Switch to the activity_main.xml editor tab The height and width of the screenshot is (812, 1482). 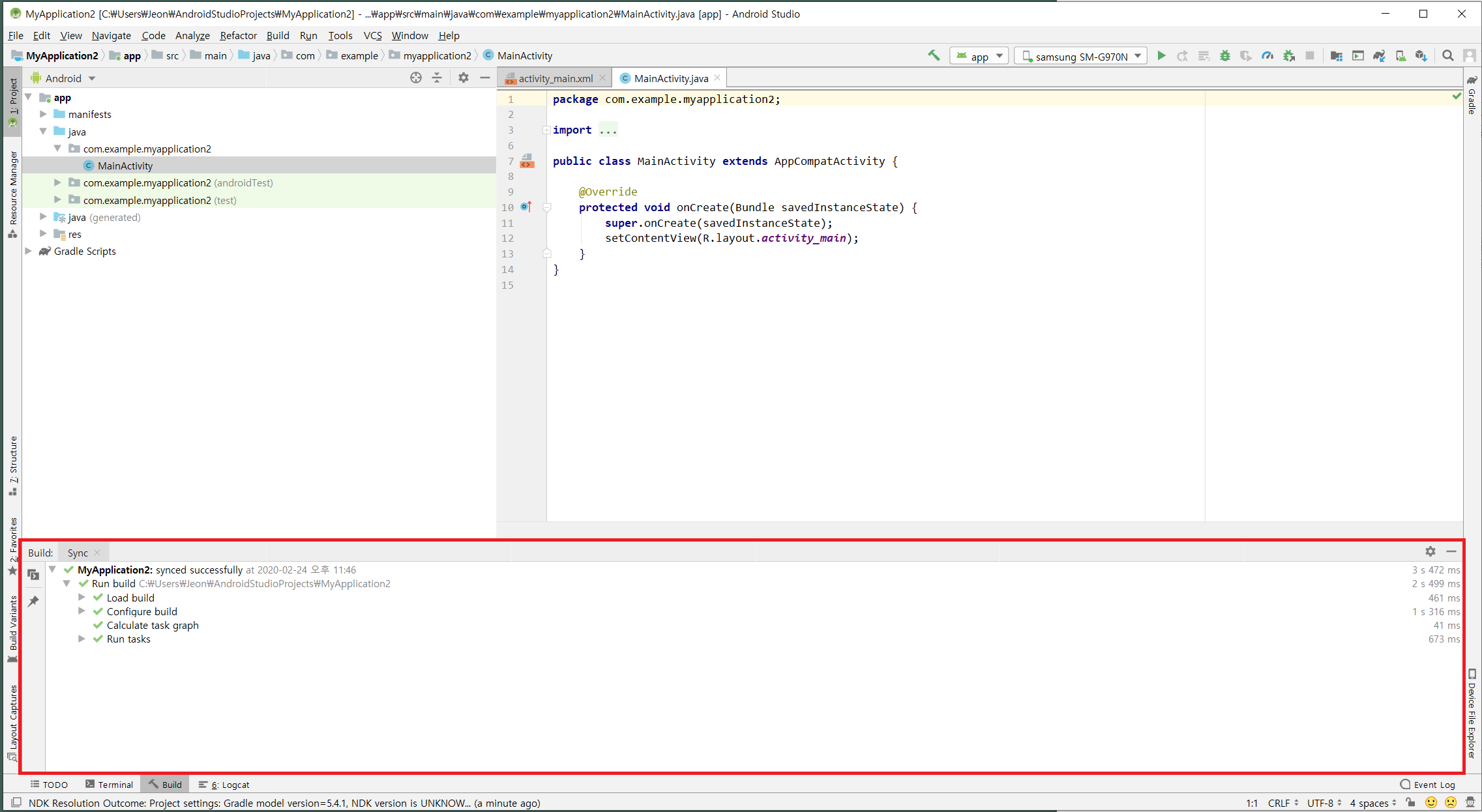click(x=555, y=78)
